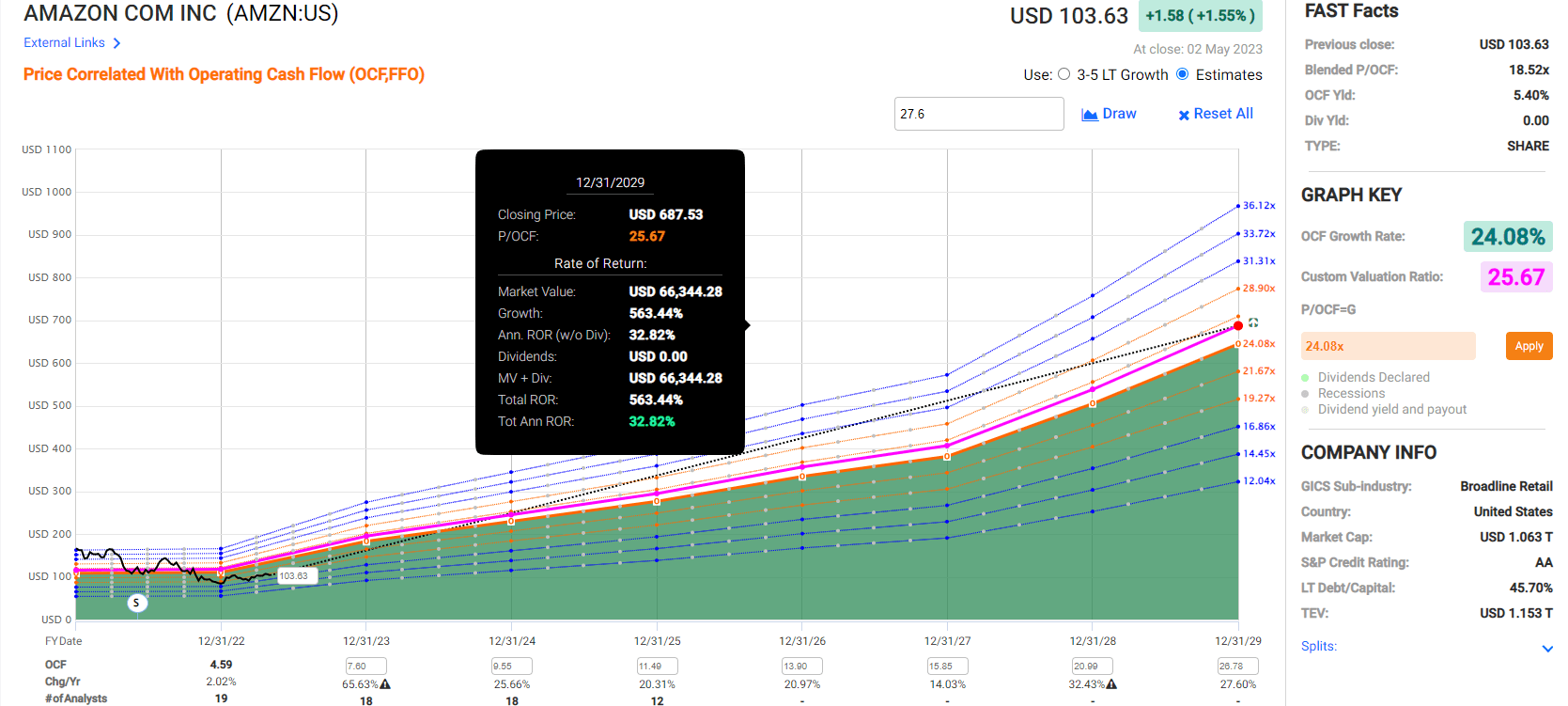
Task: Edit the 12/31/26 OCF estimate field 13.90
Action: [802, 666]
